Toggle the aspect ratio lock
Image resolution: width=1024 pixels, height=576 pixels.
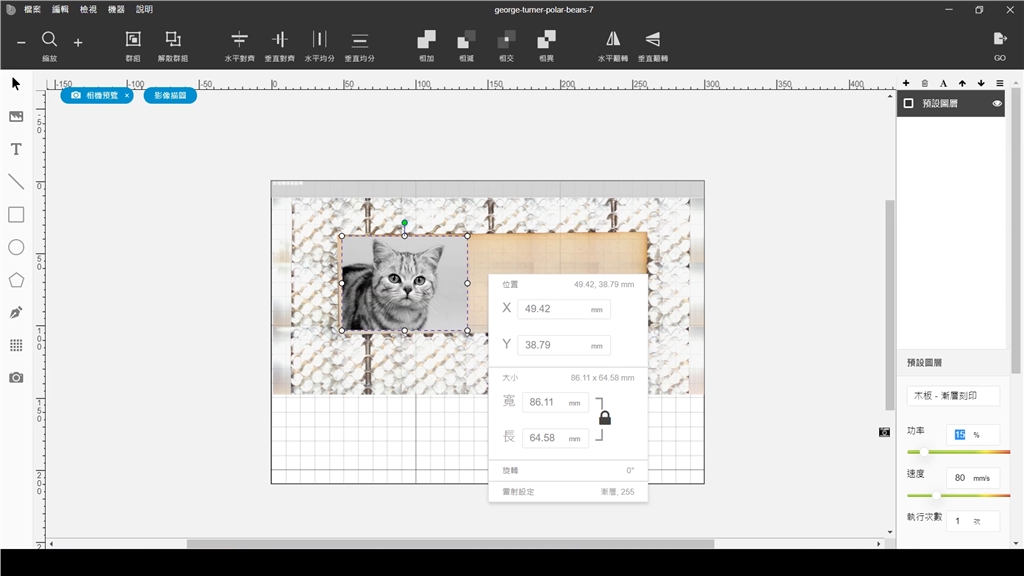point(605,418)
